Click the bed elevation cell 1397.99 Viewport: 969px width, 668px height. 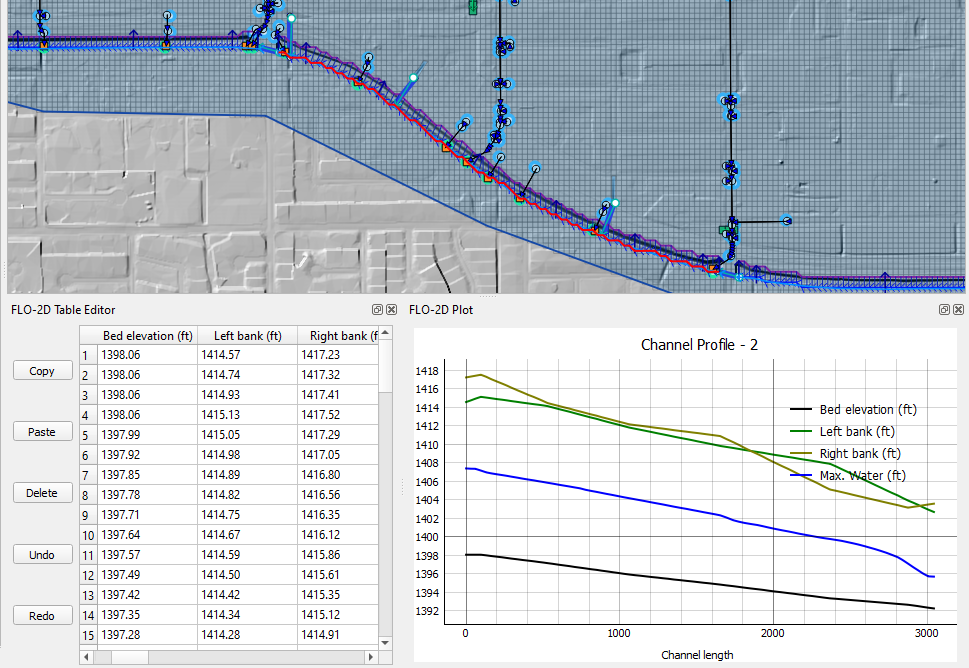point(147,435)
